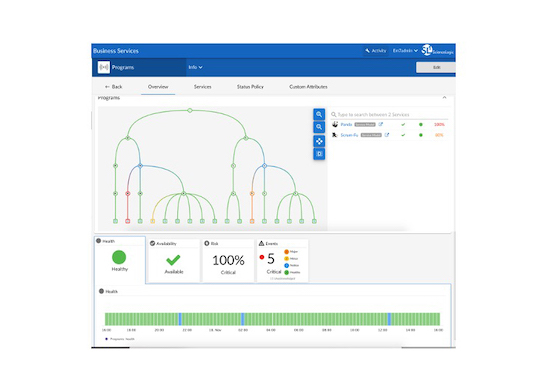Image resolution: width=547 pixels, height=391 pixels.
Task: Click the ScienceLogic logo in the top bar
Action: point(437,51)
